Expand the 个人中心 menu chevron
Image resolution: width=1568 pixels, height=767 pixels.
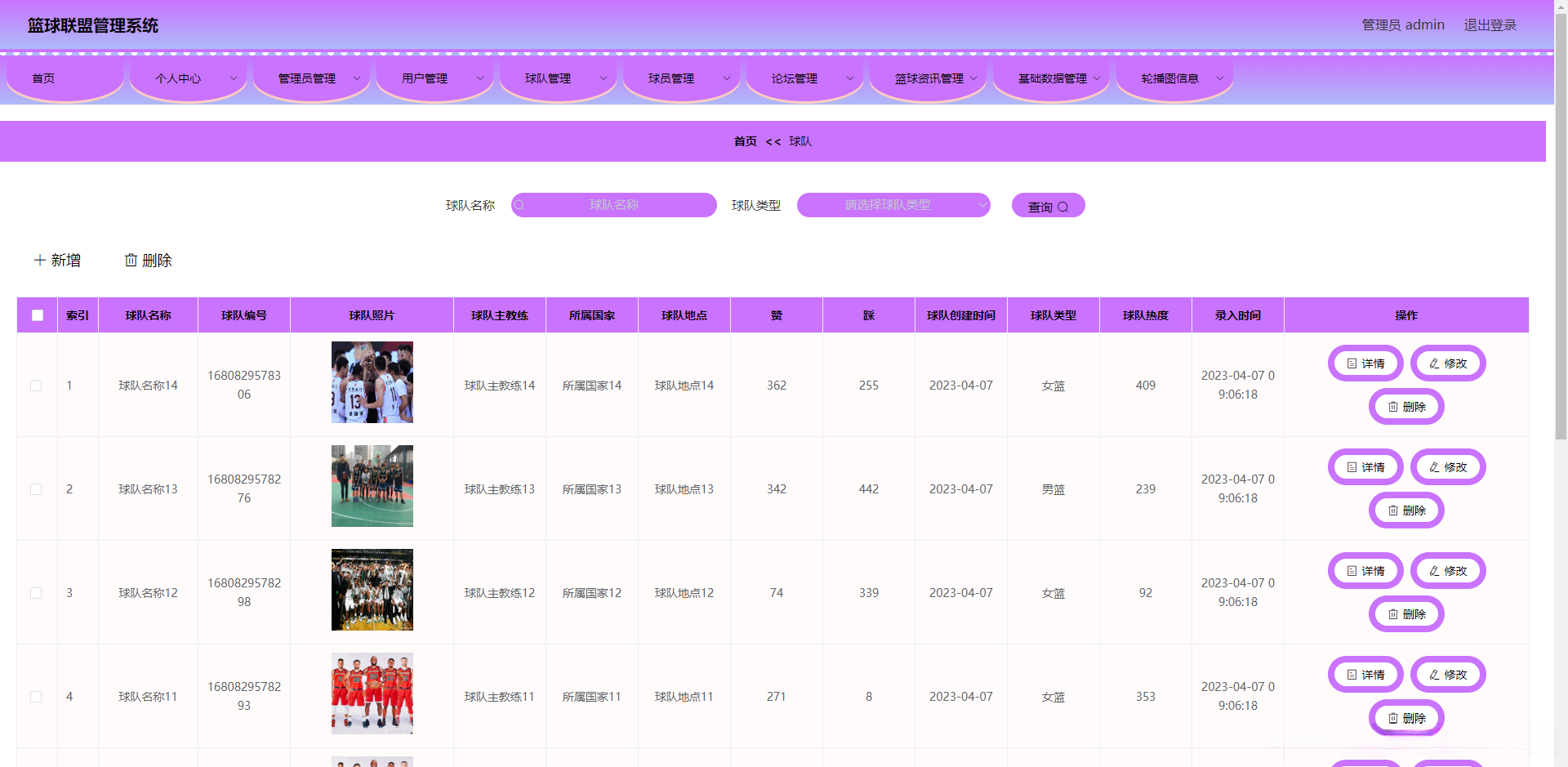point(234,78)
